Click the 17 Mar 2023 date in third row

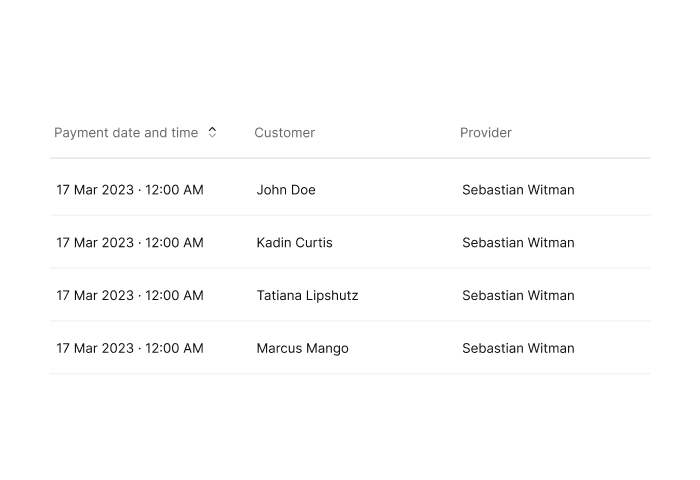tap(95, 296)
